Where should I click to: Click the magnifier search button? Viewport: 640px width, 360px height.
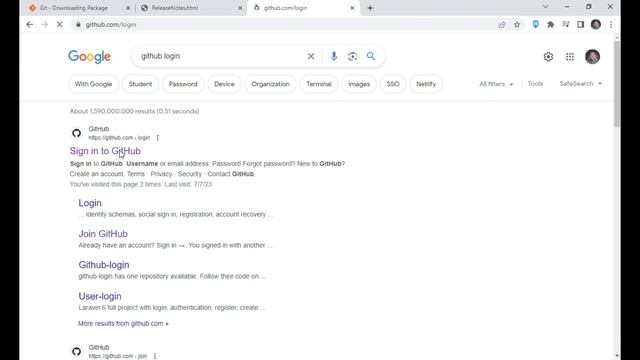coord(371,56)
